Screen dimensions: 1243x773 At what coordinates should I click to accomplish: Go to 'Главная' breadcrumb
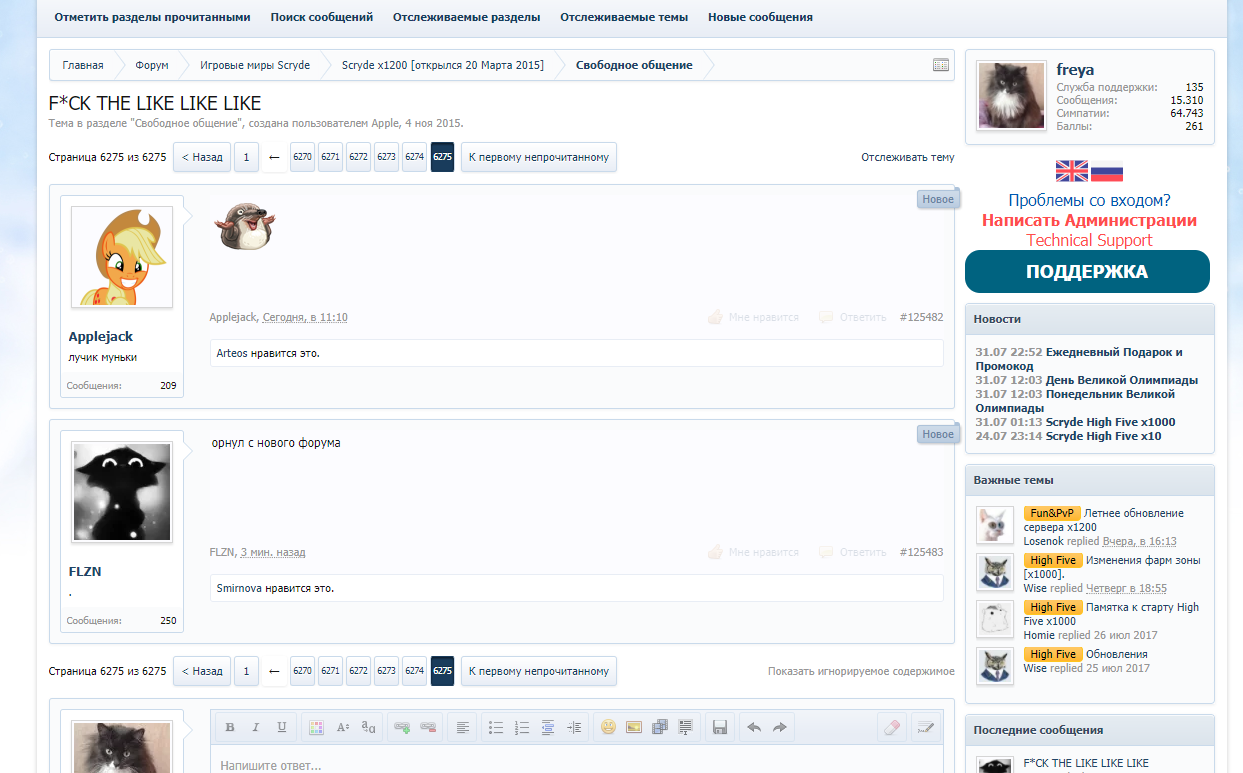point(83,65)
